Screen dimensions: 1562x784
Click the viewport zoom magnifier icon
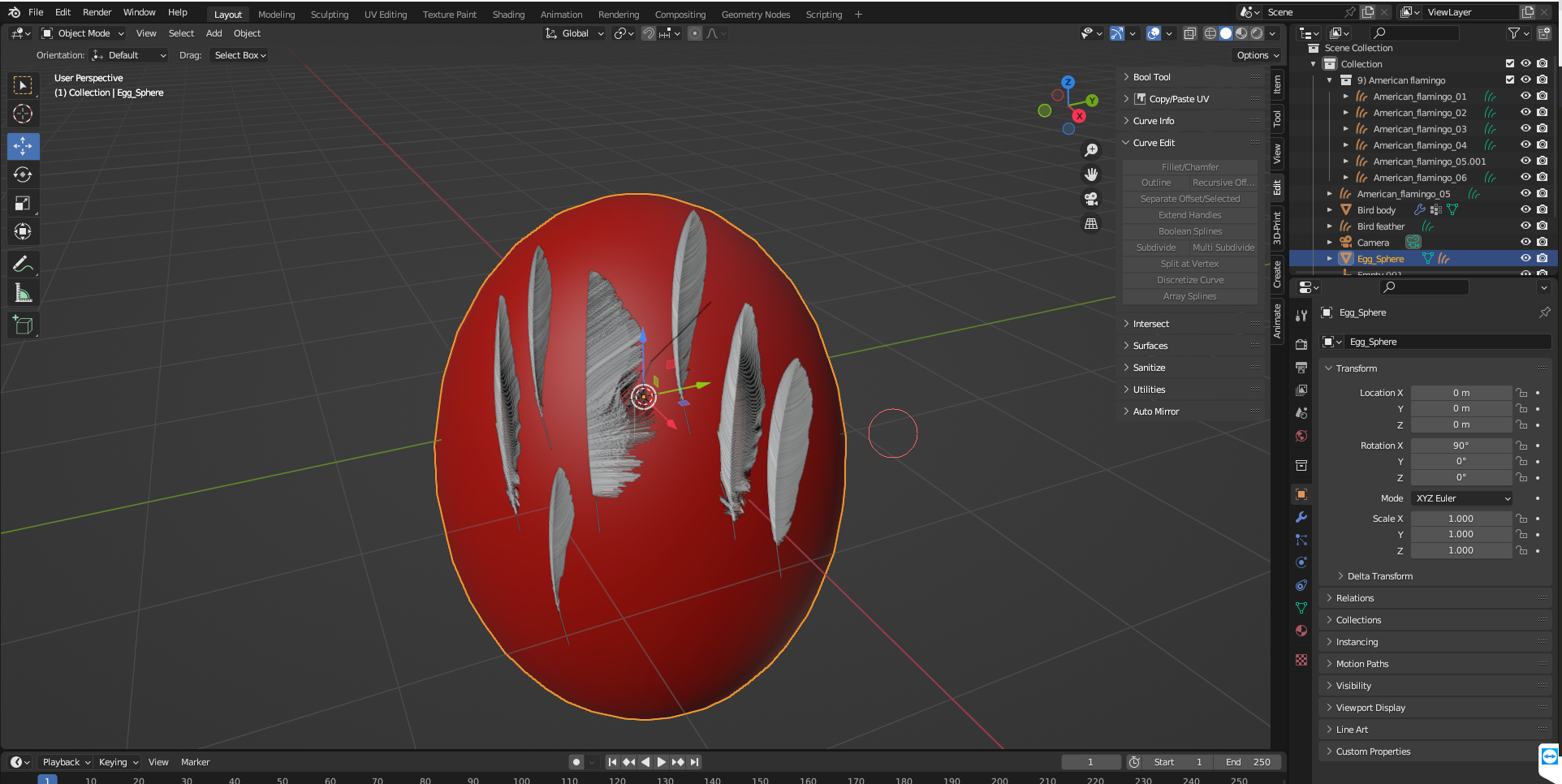pos(1091,150)
